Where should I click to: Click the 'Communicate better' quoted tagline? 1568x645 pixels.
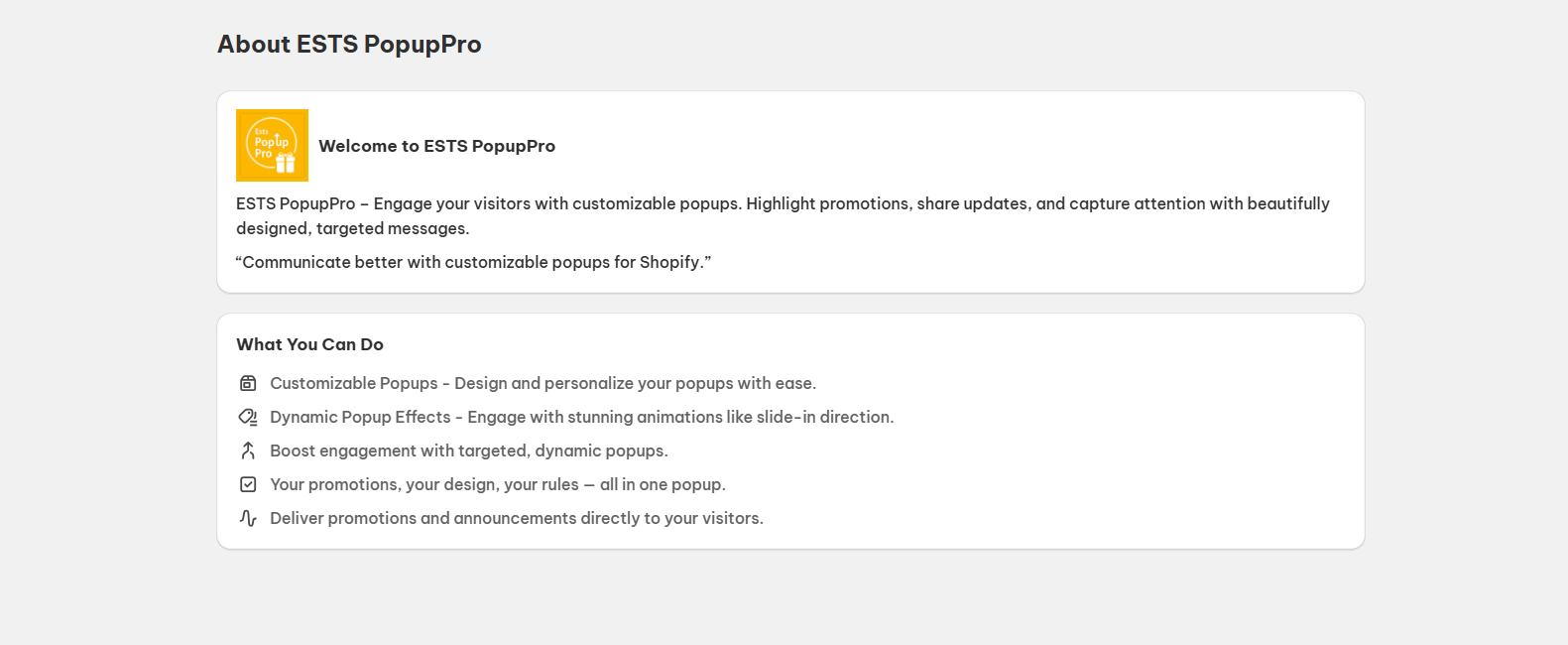point(473,262)
